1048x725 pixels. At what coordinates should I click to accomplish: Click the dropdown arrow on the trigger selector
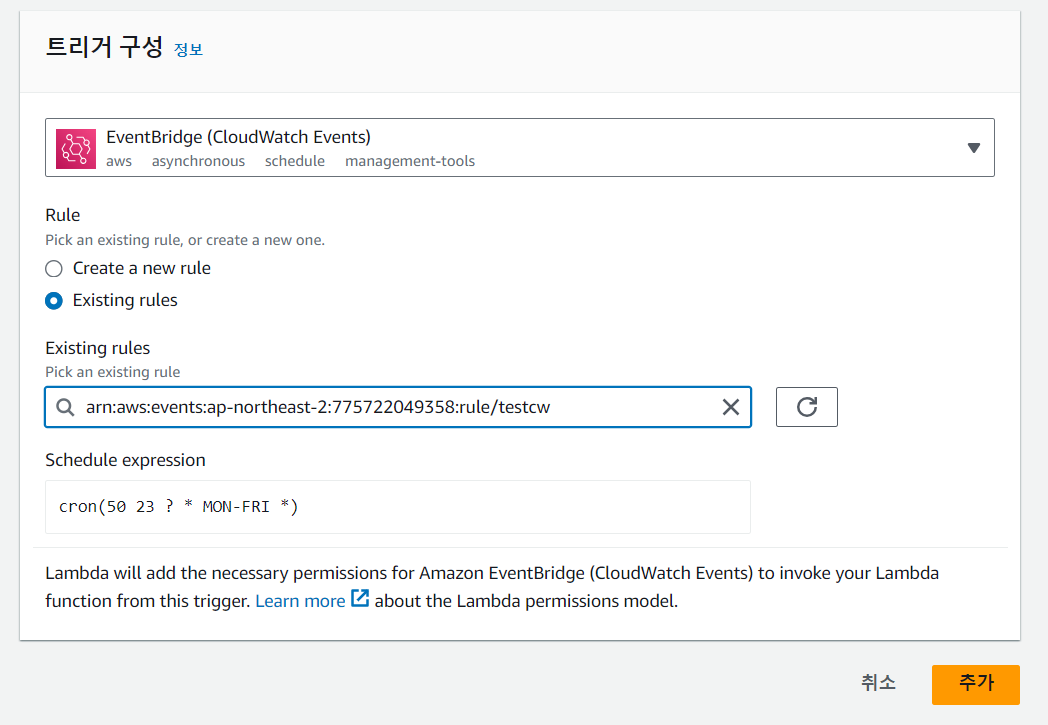point(972,147)
